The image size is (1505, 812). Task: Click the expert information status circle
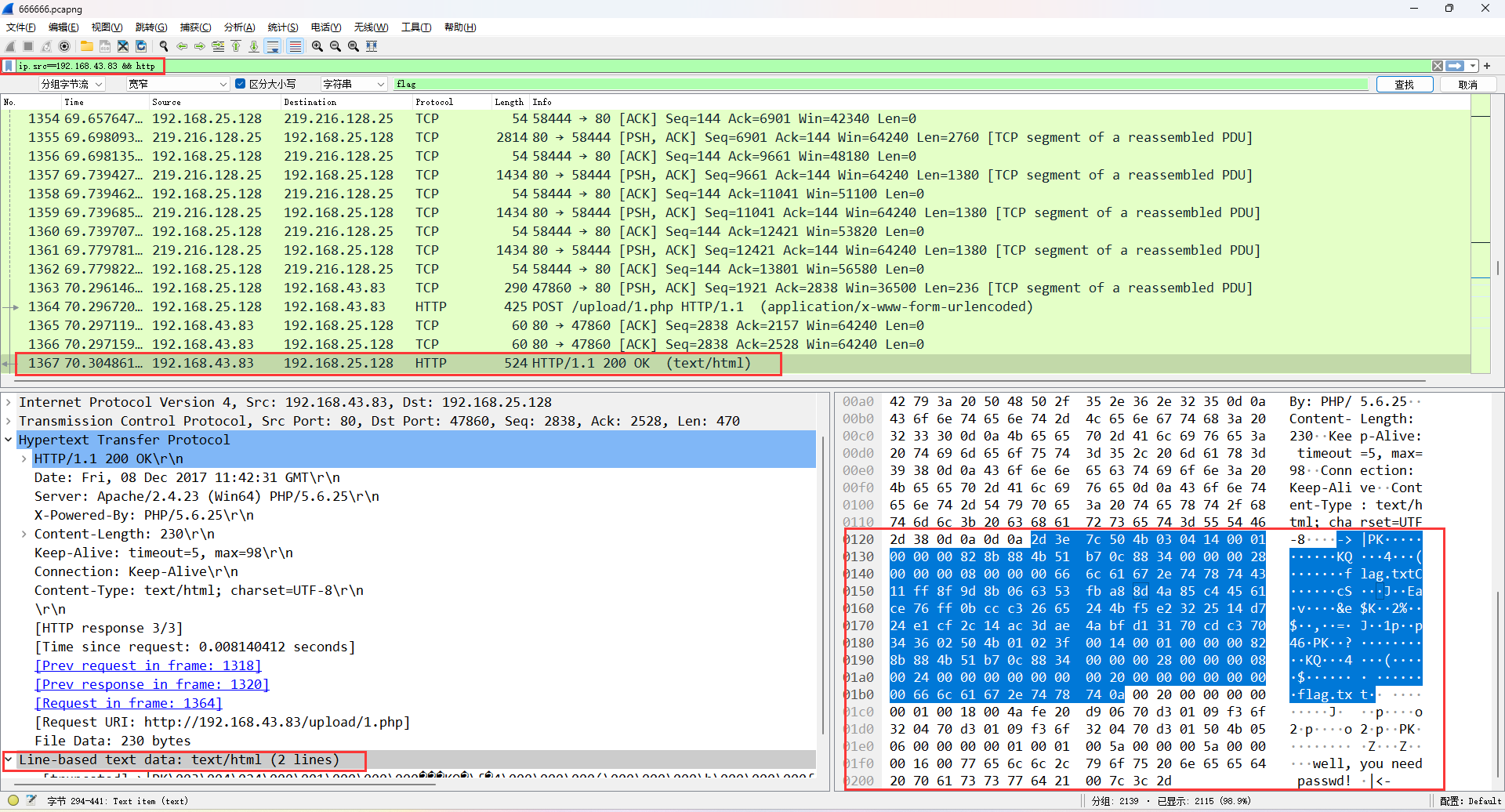pos(13,800)
